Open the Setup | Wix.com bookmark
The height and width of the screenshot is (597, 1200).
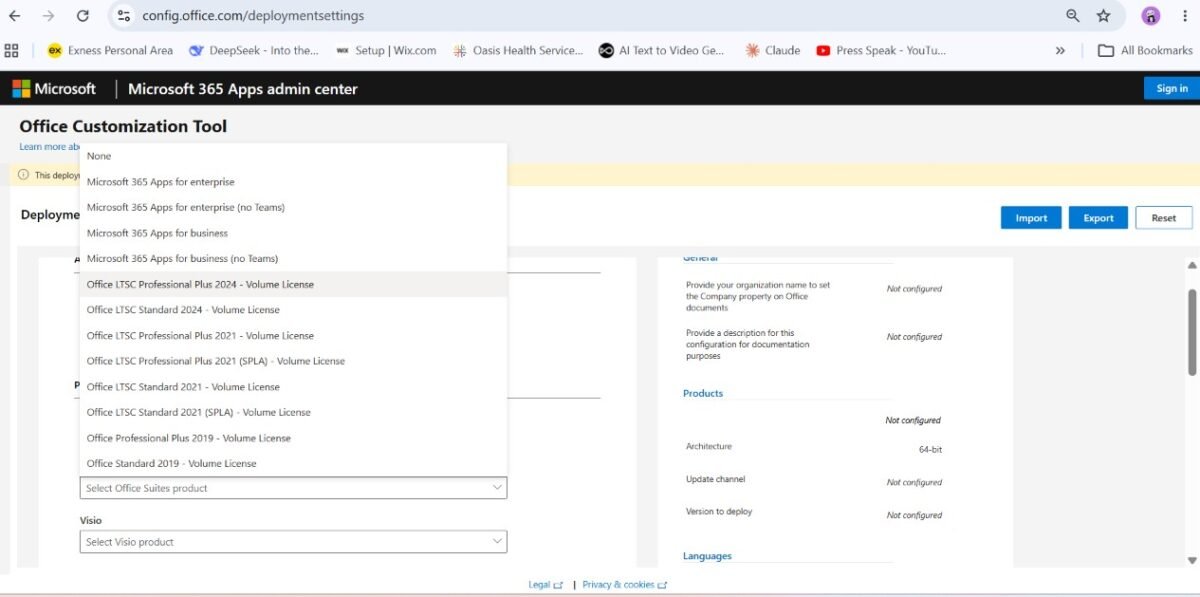coord(386,50)
